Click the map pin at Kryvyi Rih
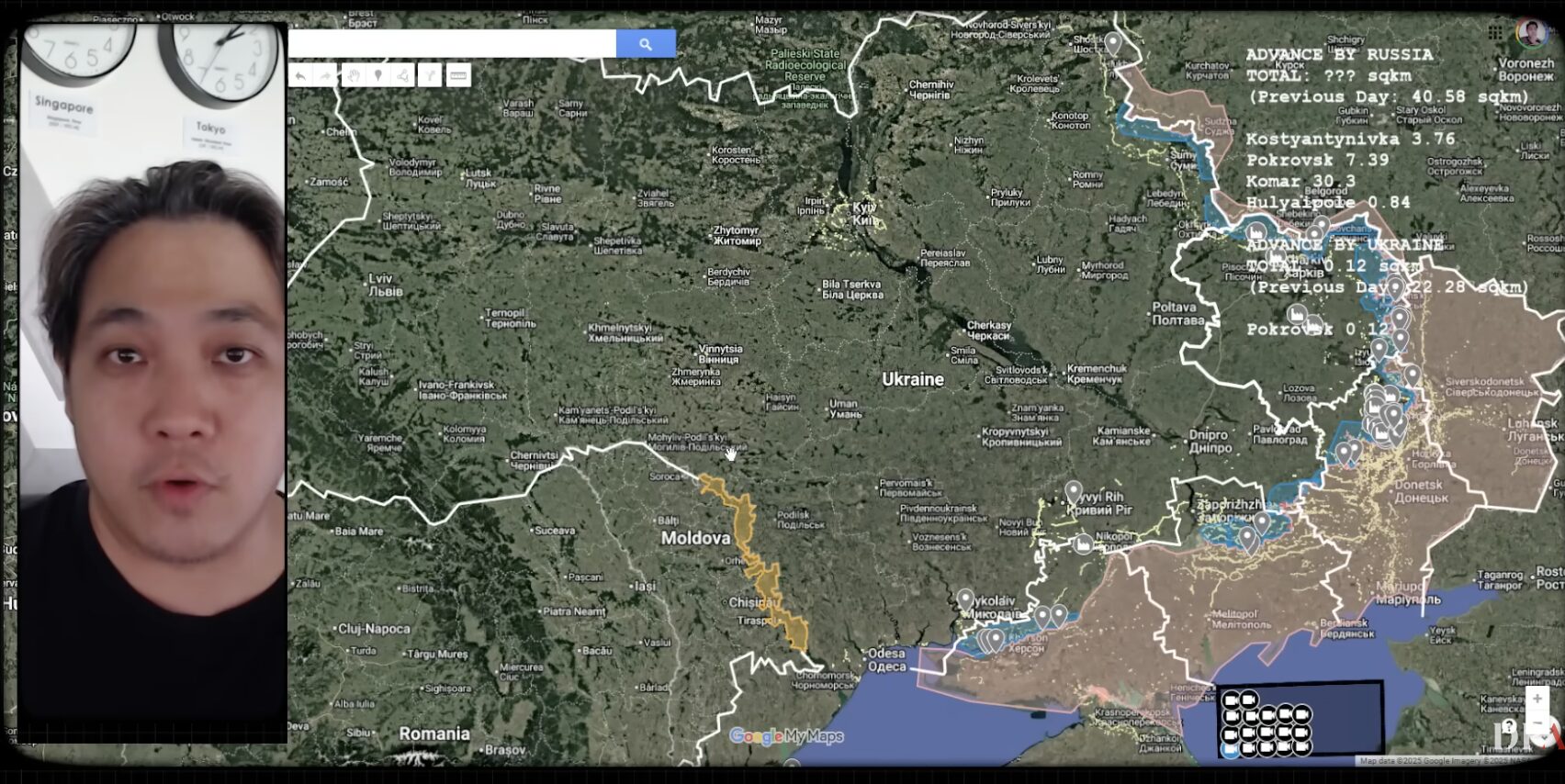Viewport: 1565px width, 784px height. click(x=1073, y=492)
